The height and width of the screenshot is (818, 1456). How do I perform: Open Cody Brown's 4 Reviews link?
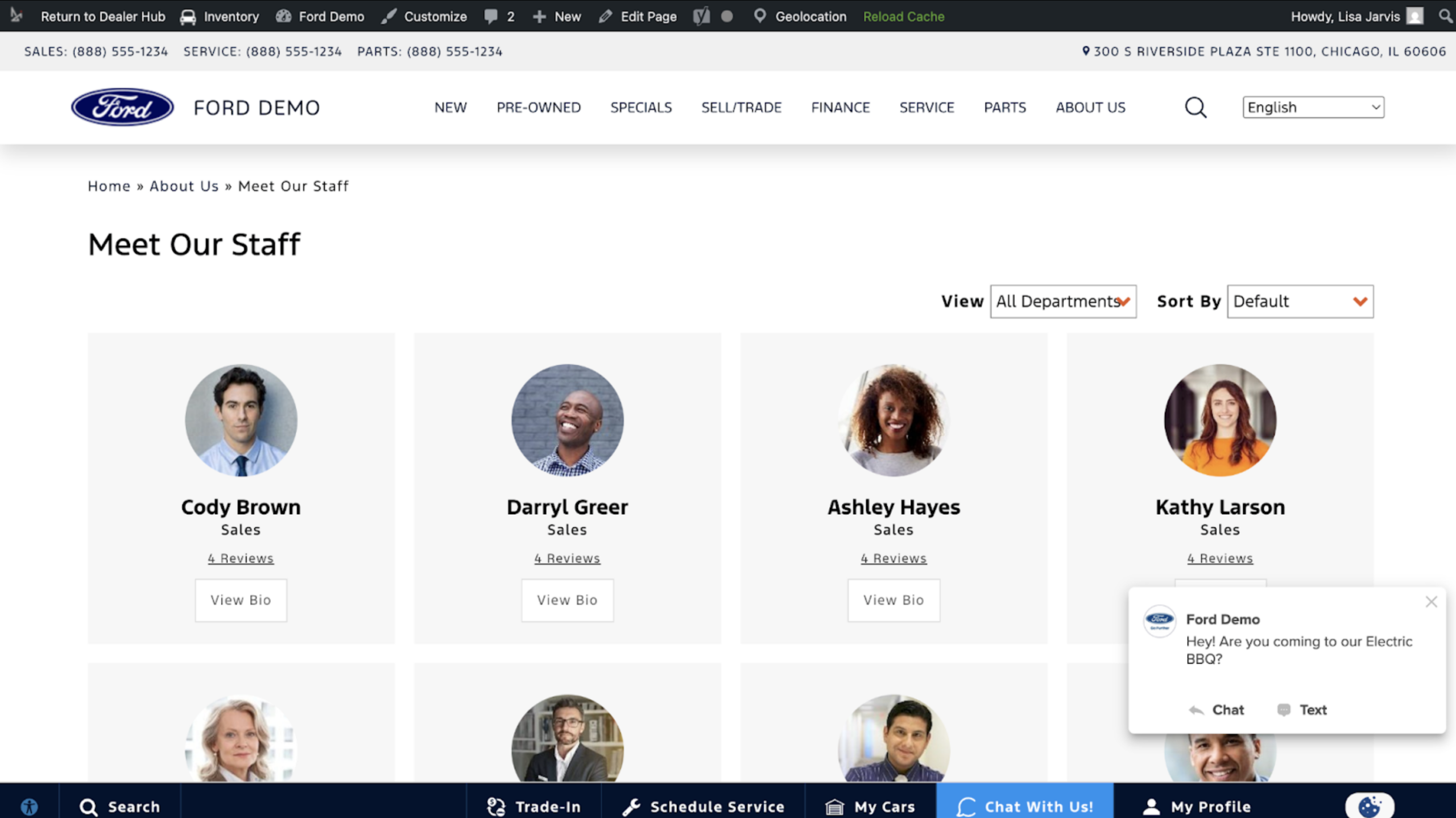pyautogui.click(x=241, y=558)
